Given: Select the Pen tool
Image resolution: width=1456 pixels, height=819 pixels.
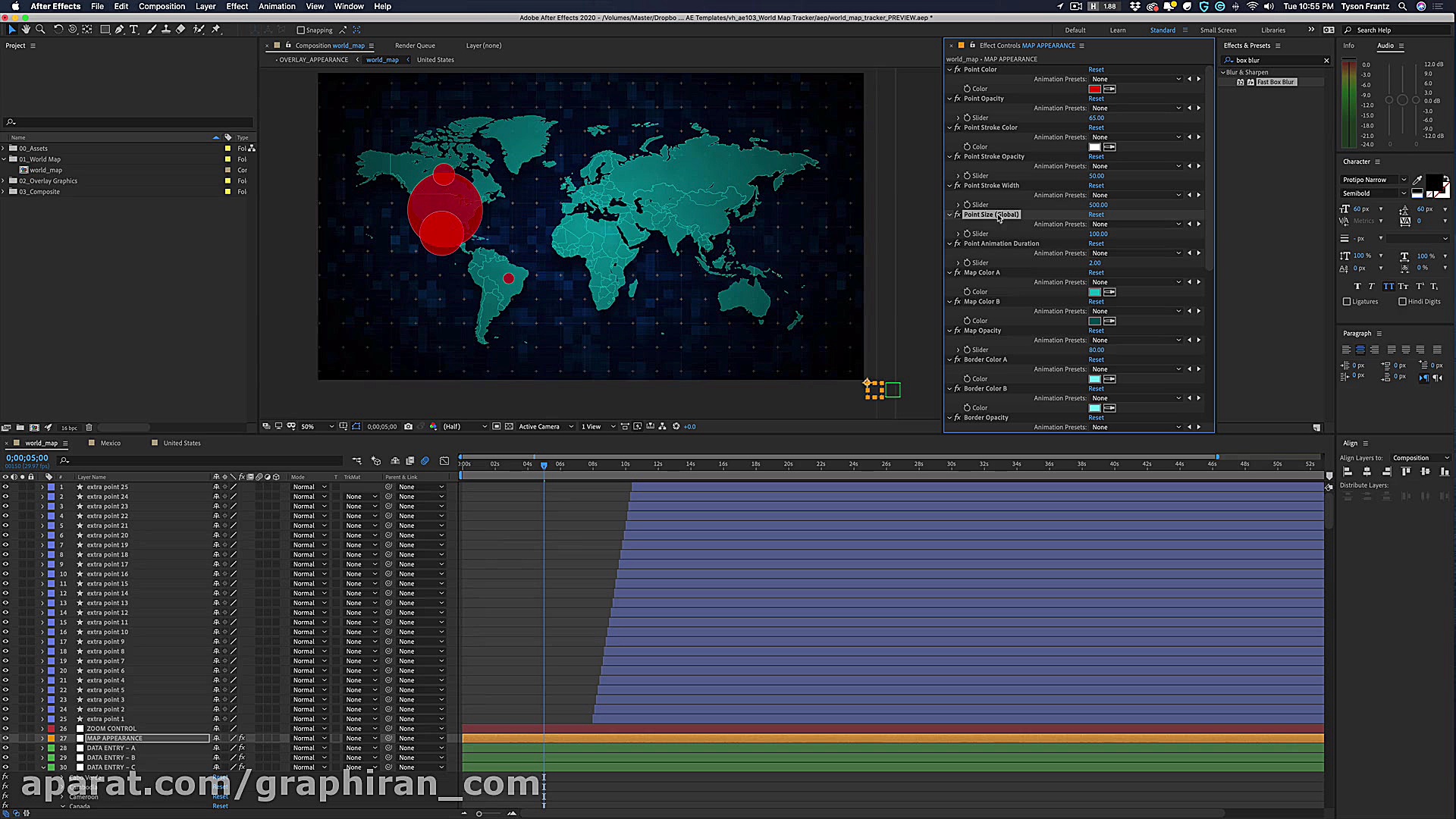Looking at the screenshot, I should tap(119, 30).
